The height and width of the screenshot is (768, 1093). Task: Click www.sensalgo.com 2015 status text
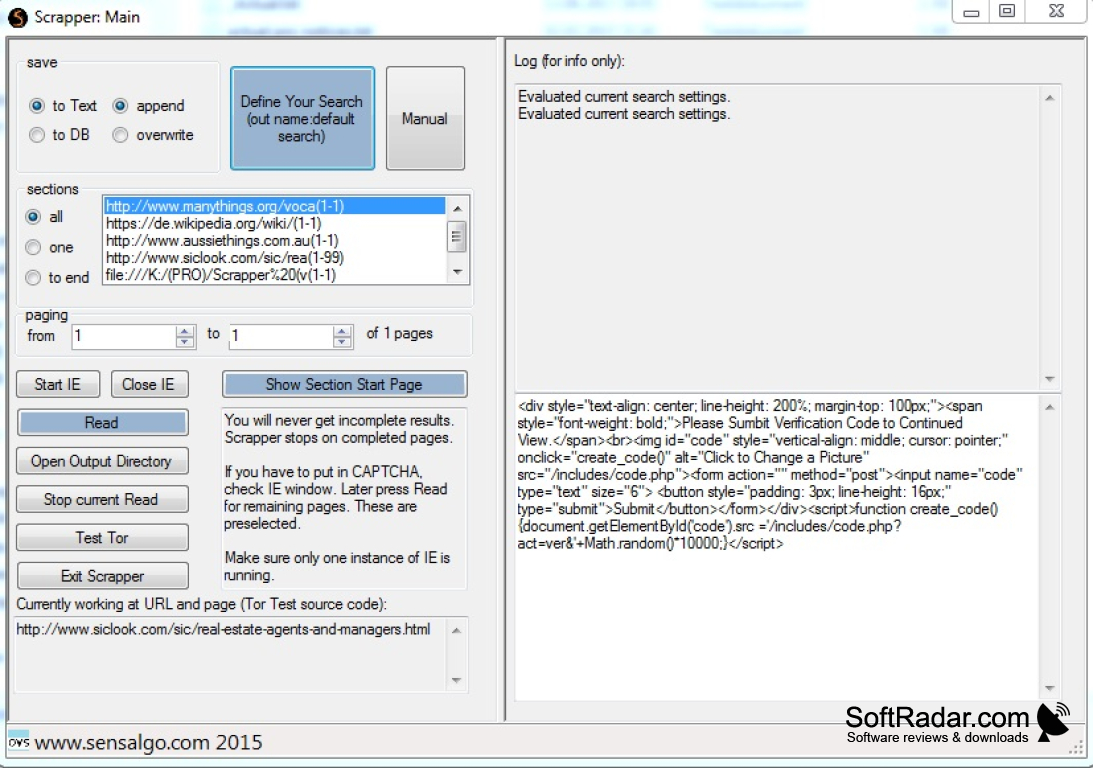tap(148, 743)
